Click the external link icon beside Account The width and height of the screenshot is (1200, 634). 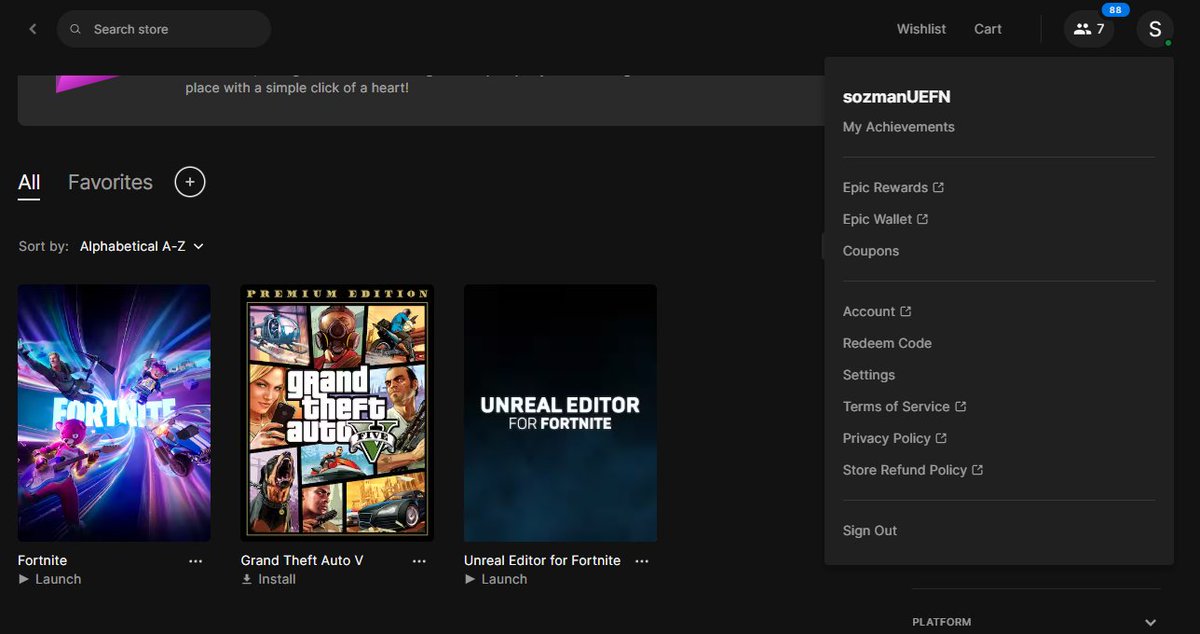pos(905,311)
